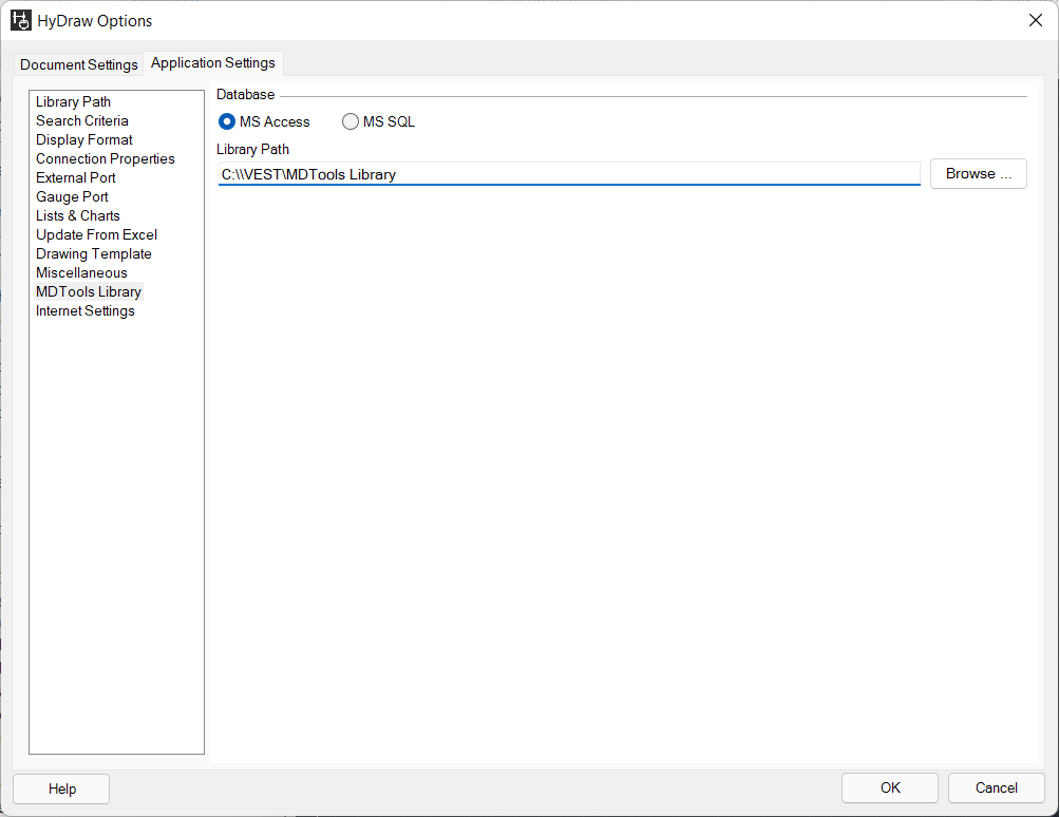Open the Application Settings tab
Screen dimensions: 1060x817
213,63
